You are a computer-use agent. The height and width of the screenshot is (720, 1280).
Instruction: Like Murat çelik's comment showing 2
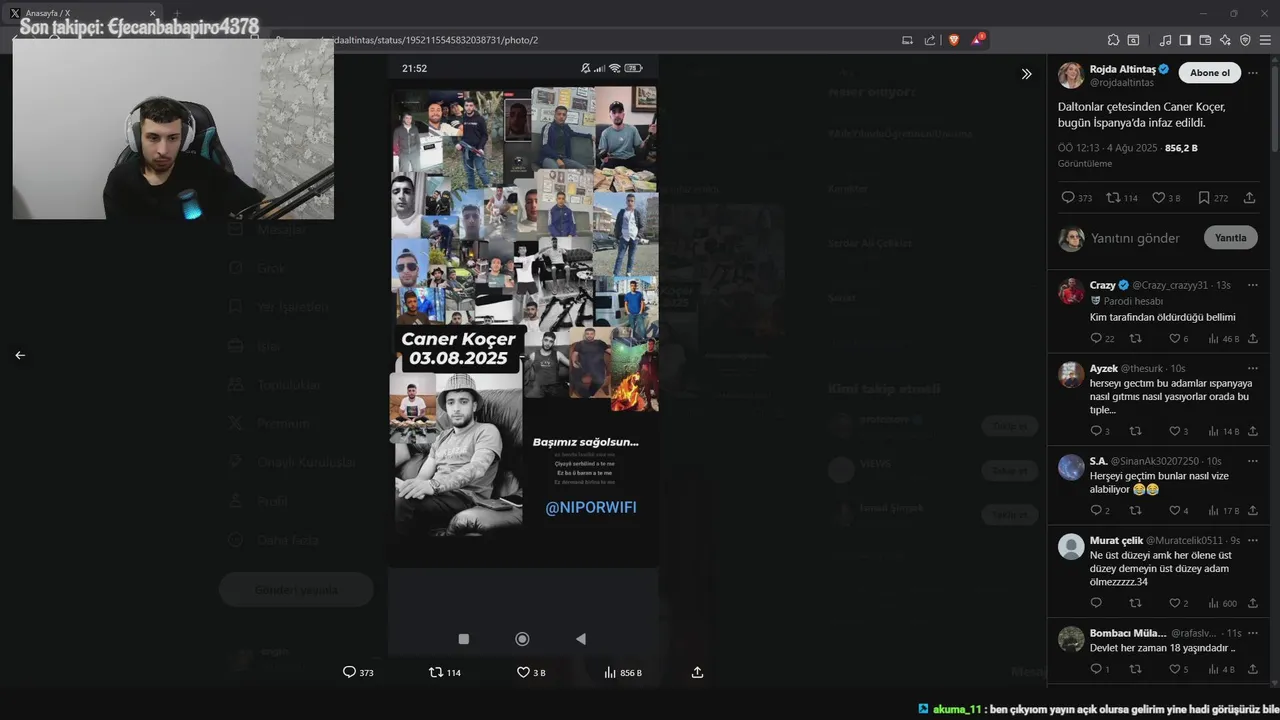(1178, 603)
